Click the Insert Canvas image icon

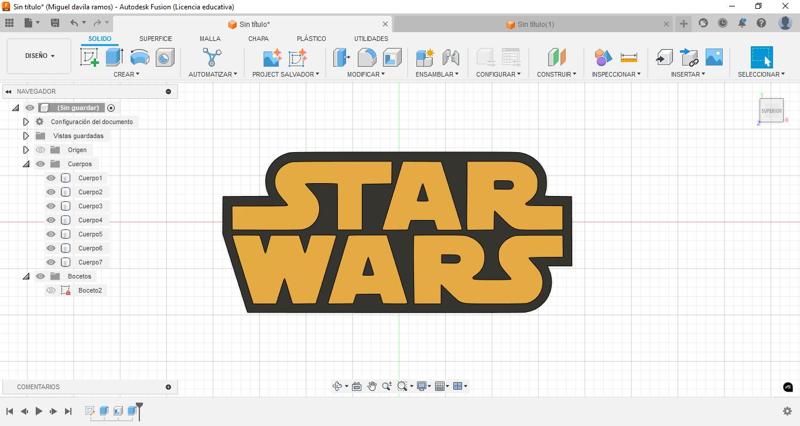(714, 57)
